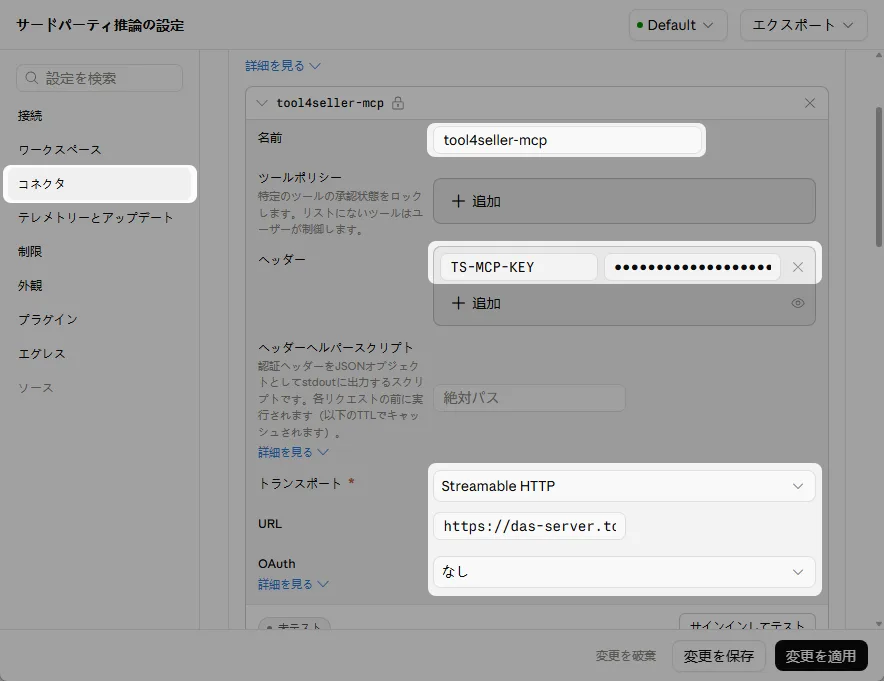Switch to 外観 settings
Image resolution: width=884 pixels, height=681 pixels.
[x=30, y=286]
